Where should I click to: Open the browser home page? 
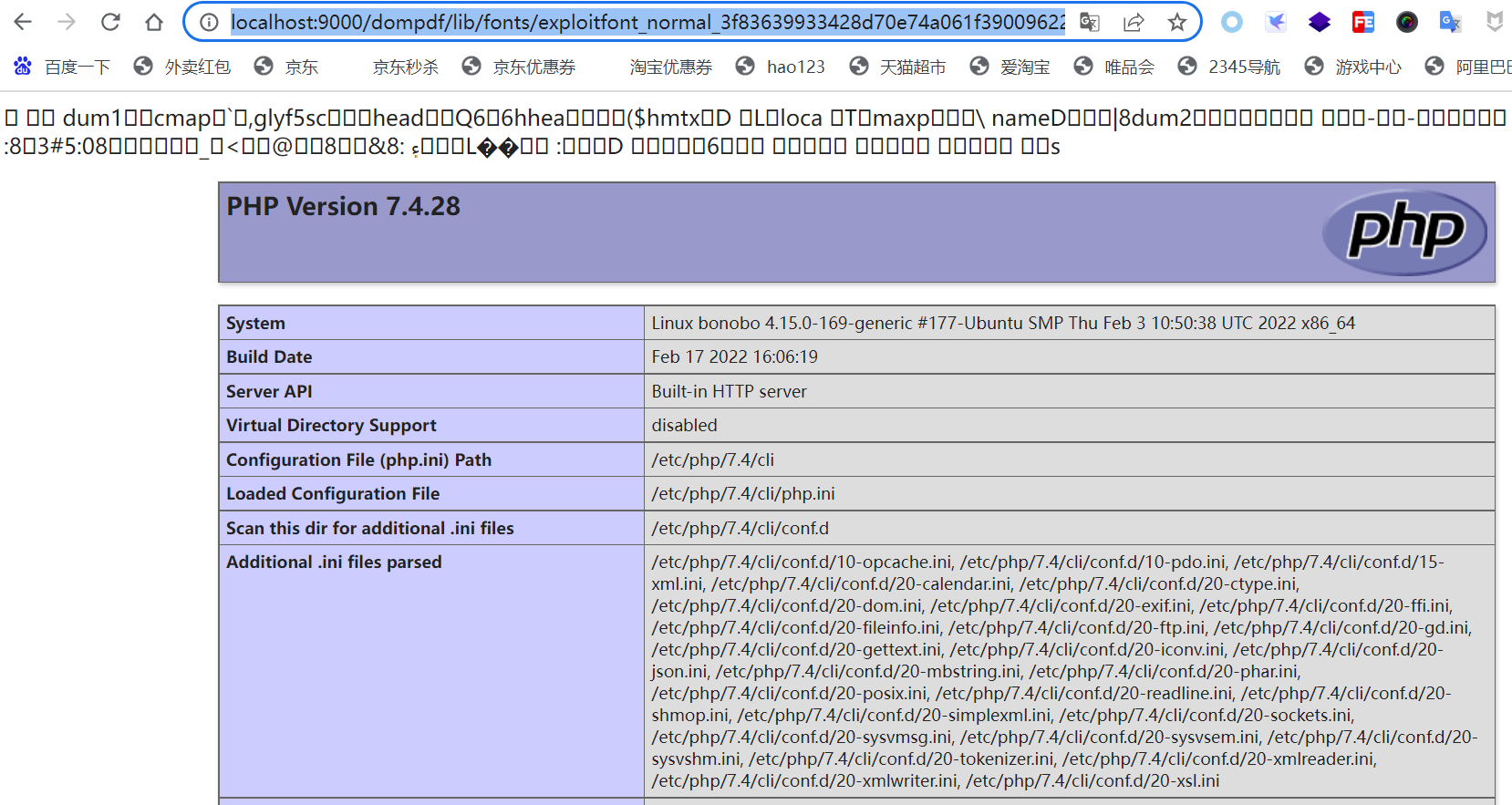(154, 22)
